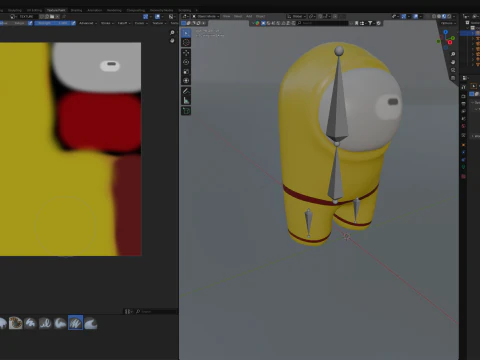Toggle pen pressure for brush strength
The height and width of the screenshot is (360, 480).
[73, 23]
